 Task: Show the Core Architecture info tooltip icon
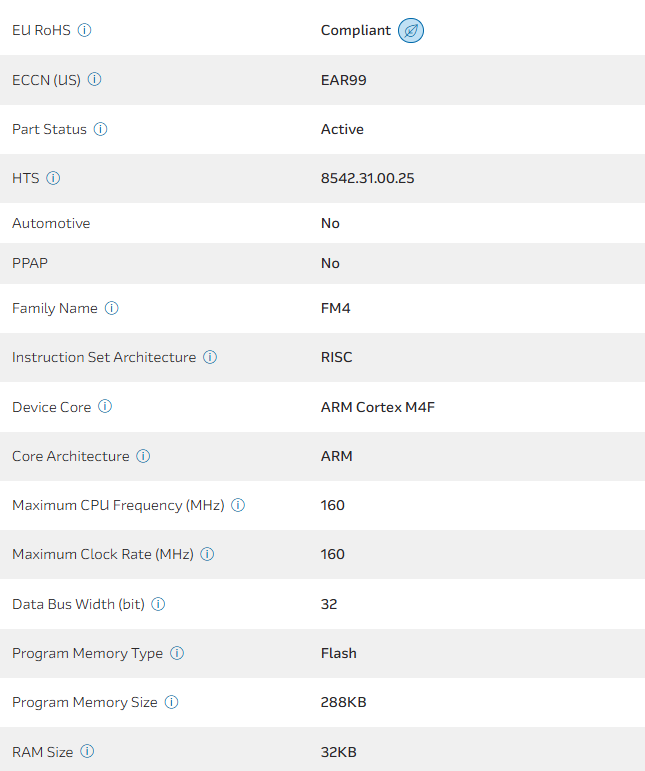(143, 456)
